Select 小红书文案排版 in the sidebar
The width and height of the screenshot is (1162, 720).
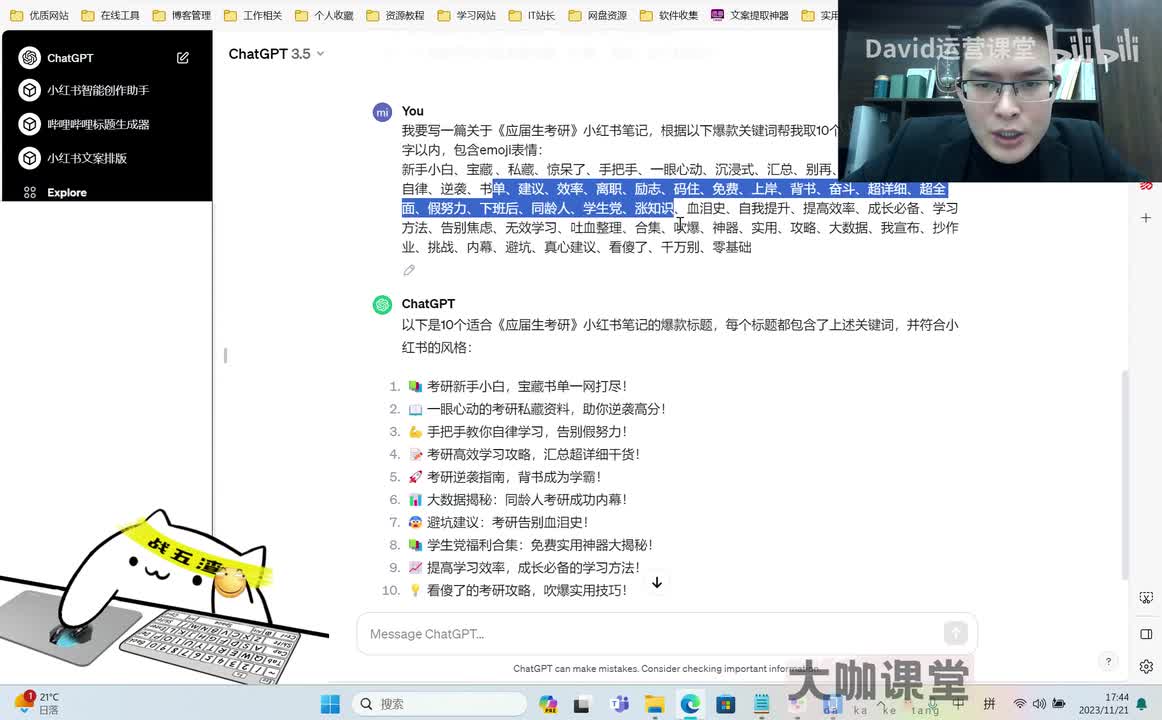coord(86,158)
